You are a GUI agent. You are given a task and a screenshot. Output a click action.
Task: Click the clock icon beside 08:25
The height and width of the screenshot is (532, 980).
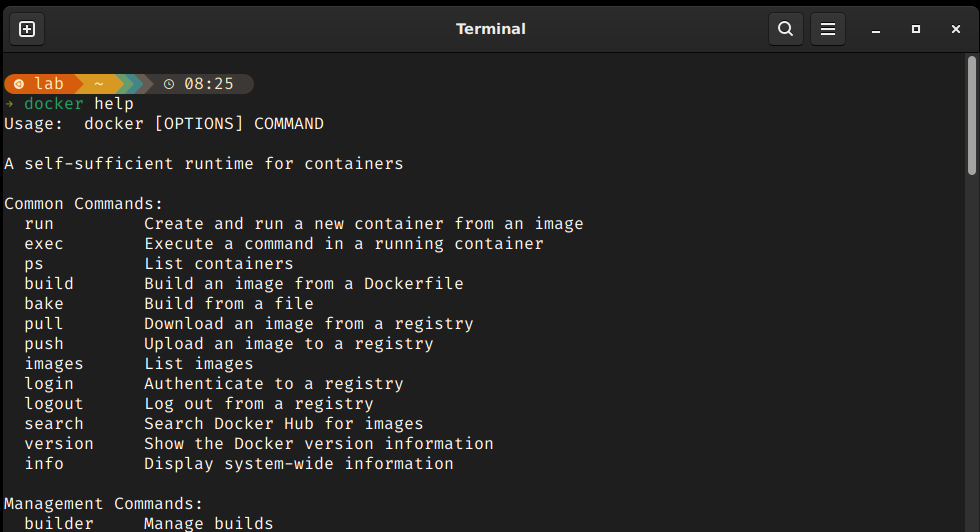pyautogui.click(x=169, y=84)
